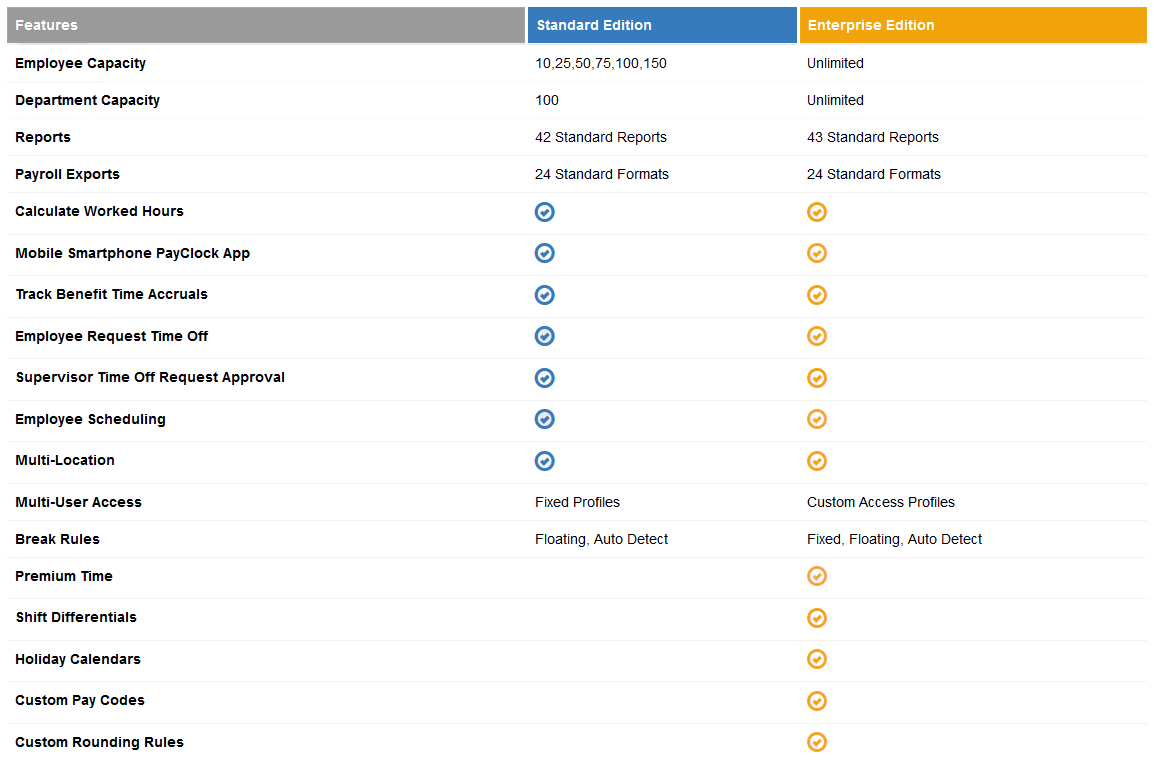Click the Mobile Smartphone PayClock App label
Viewport: 1154px width, 768px height.
[132, 253]
